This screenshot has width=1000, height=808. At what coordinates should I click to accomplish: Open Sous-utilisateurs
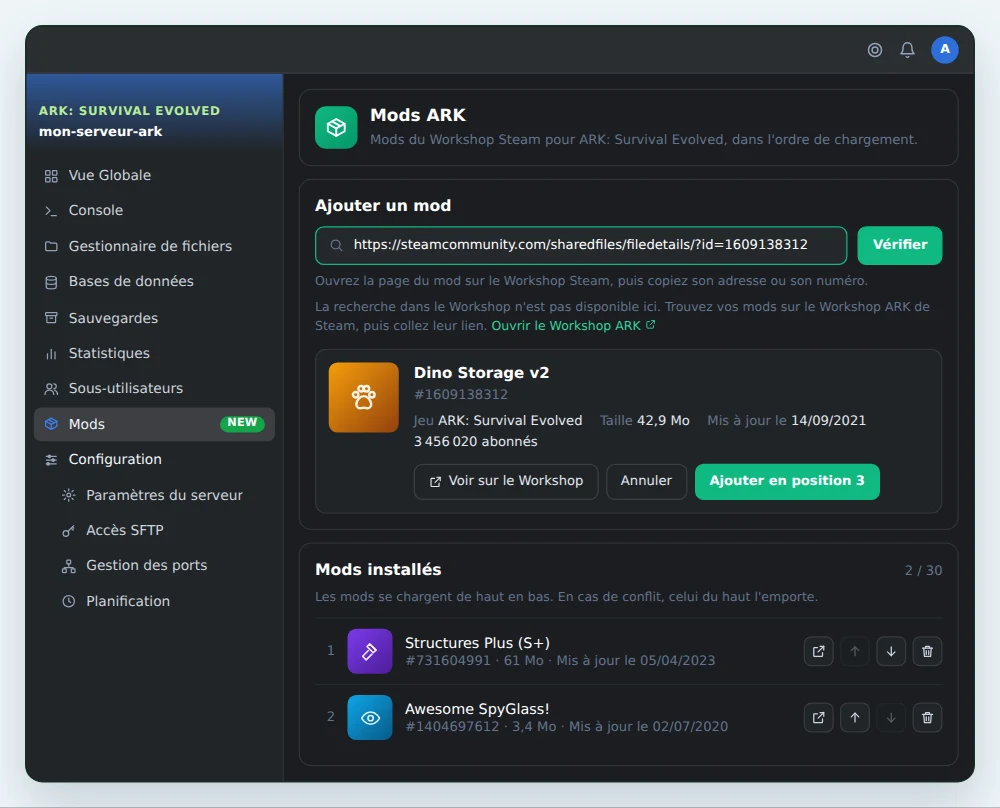[x=154, y=388]
